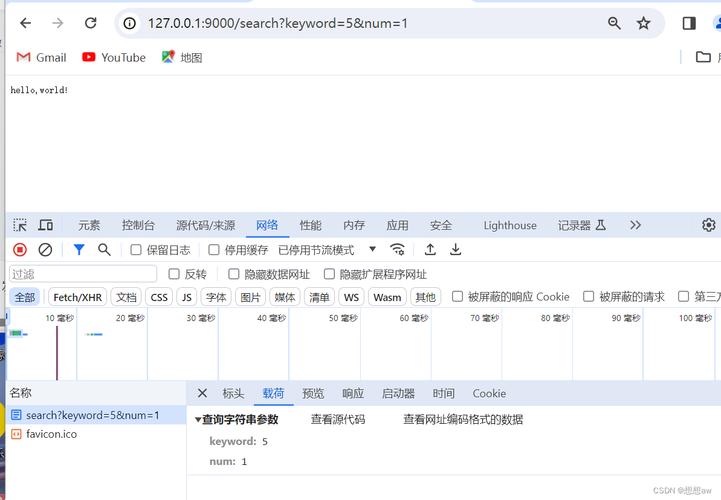Collapse the 查询字符串参数 section
The image size is (721, 500).
198,420
